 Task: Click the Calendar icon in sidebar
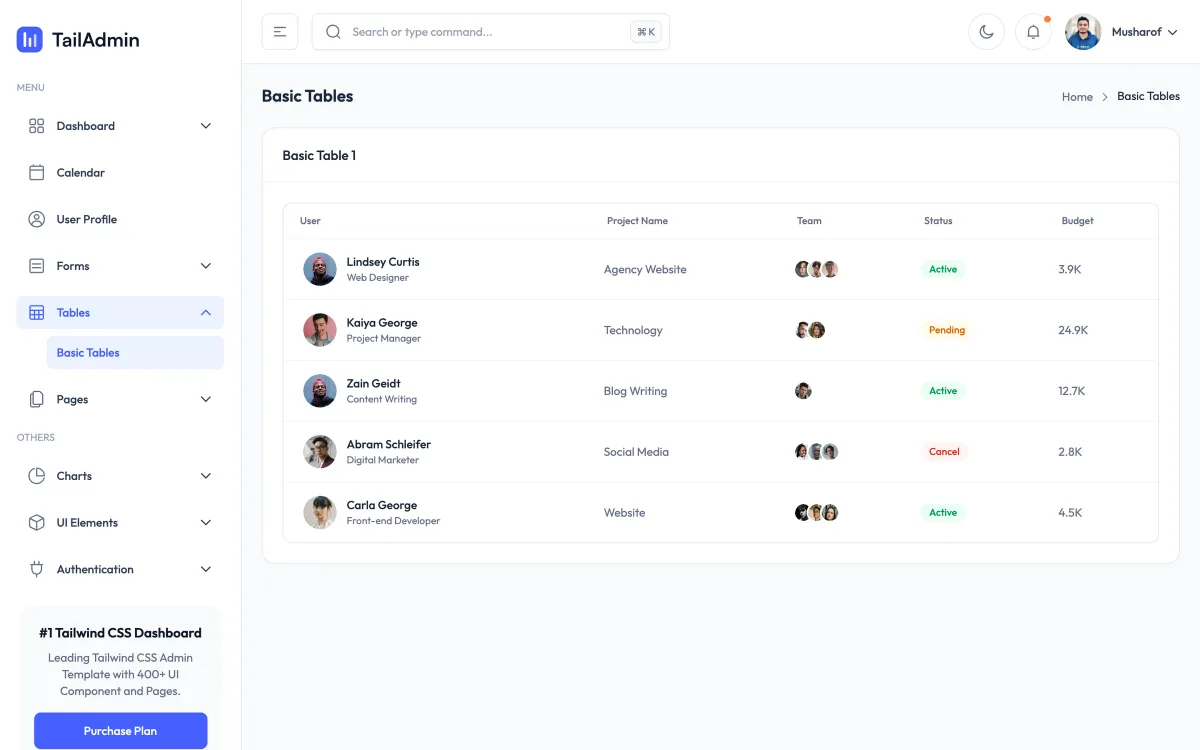[x=37, y=173]
